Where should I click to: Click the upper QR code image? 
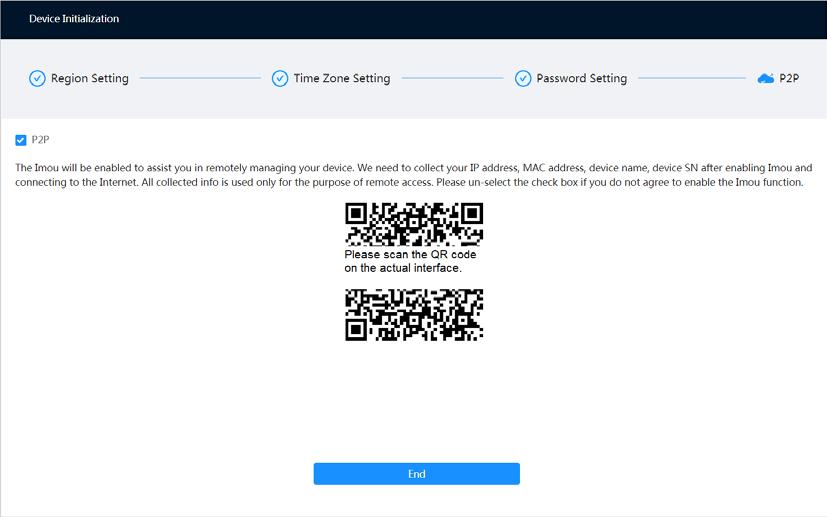(414, 224)
